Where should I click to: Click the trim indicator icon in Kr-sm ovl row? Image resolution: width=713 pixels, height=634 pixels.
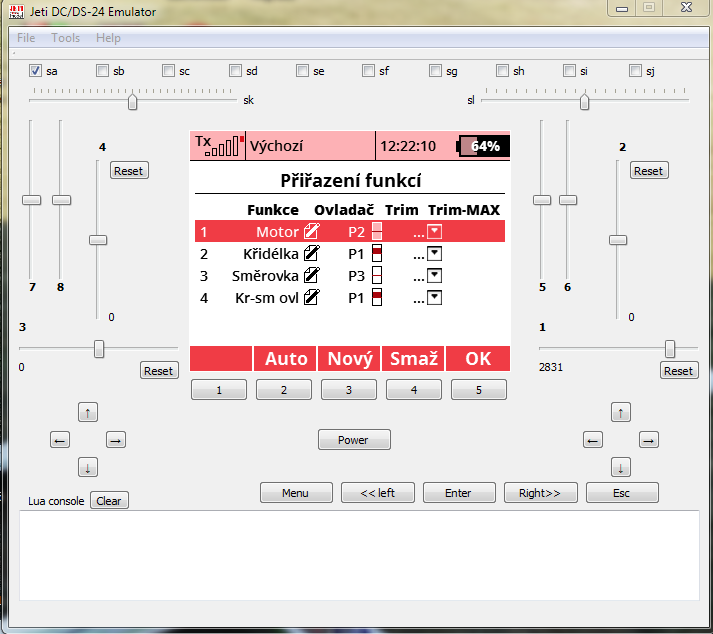tap(377, 297)
